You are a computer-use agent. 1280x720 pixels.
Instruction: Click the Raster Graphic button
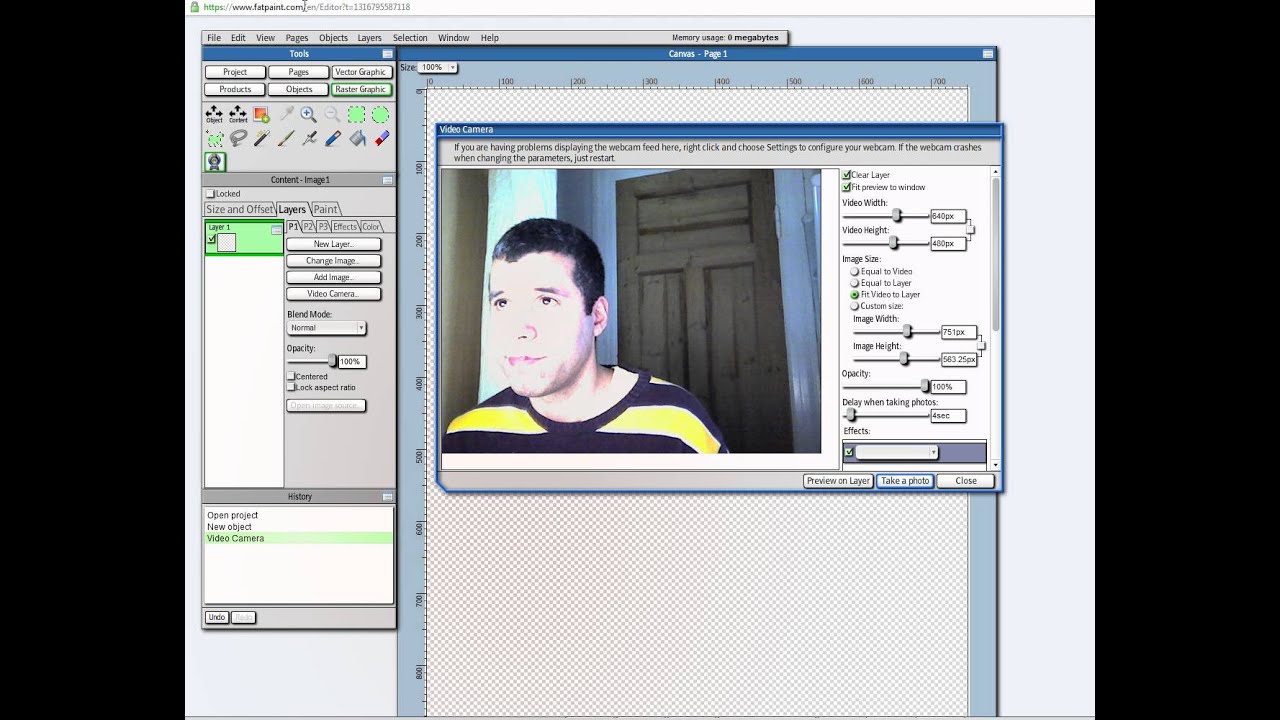pyautogui.click(x=360, y=89)
